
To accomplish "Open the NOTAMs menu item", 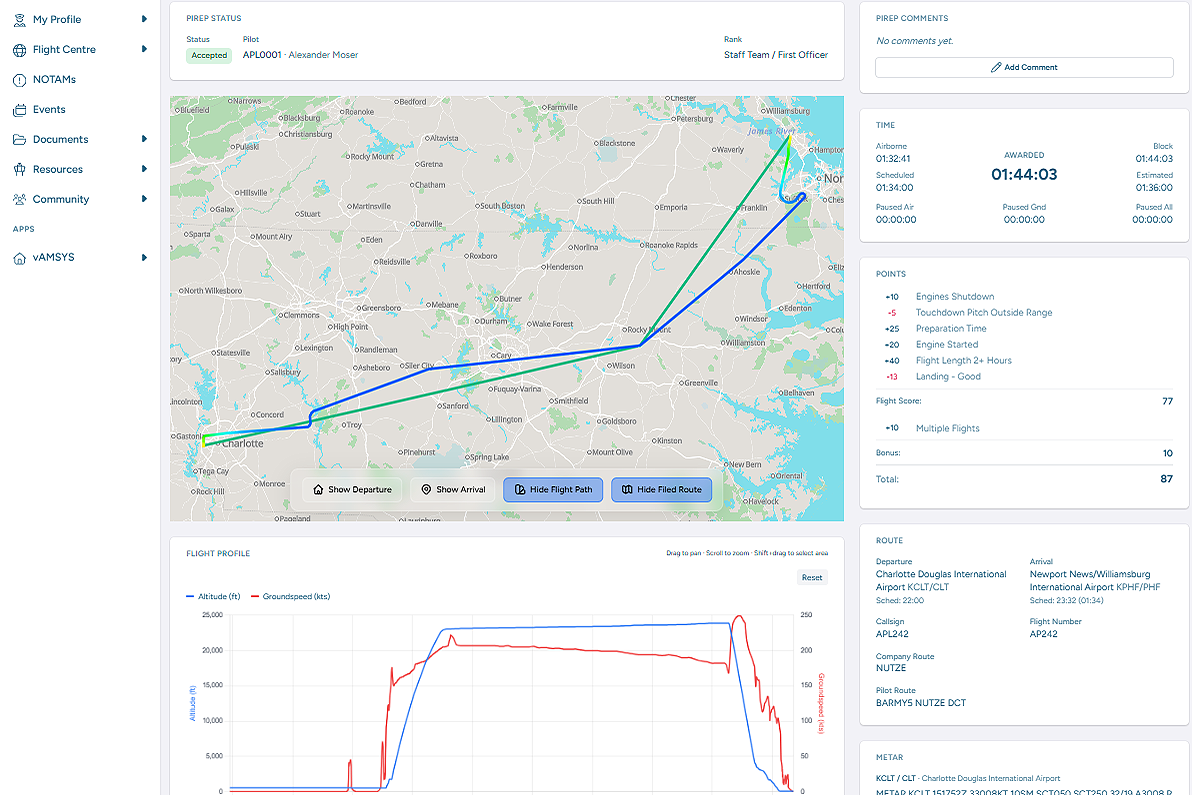I will pyautogui.click(x=54, y=79).
